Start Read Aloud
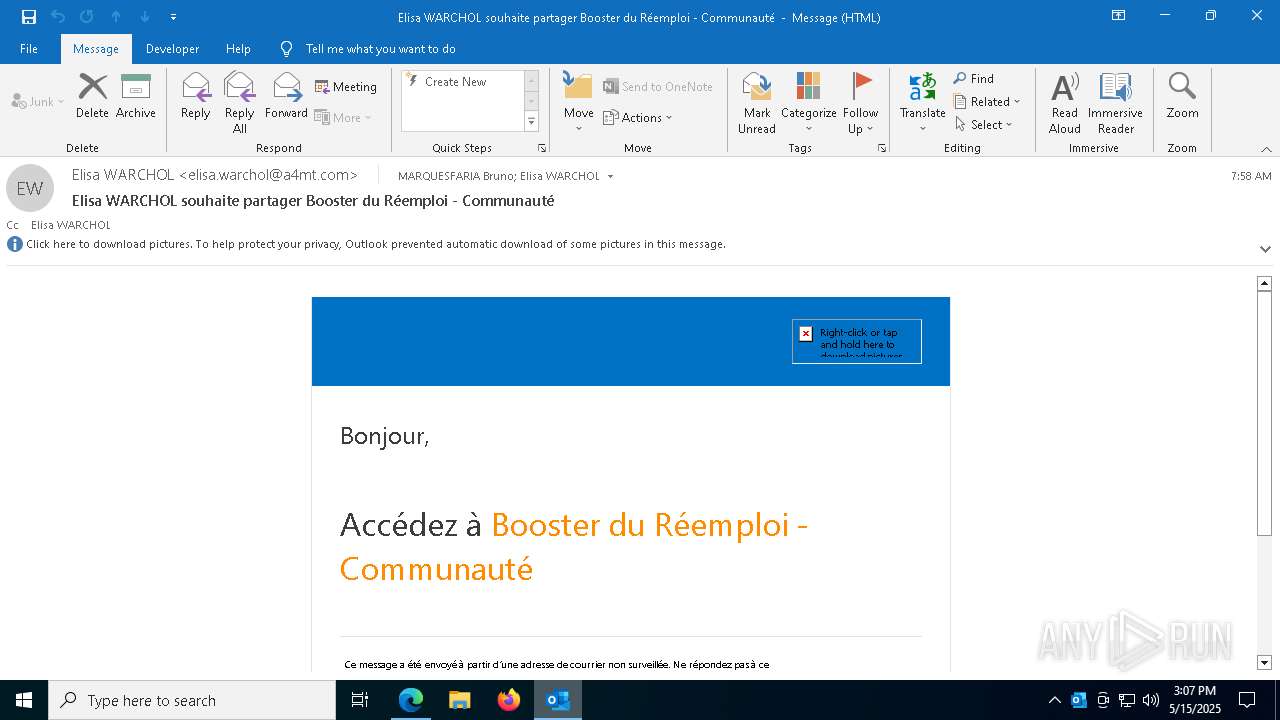Viewport: 1280px width, 720px height. coord(1064,102)
